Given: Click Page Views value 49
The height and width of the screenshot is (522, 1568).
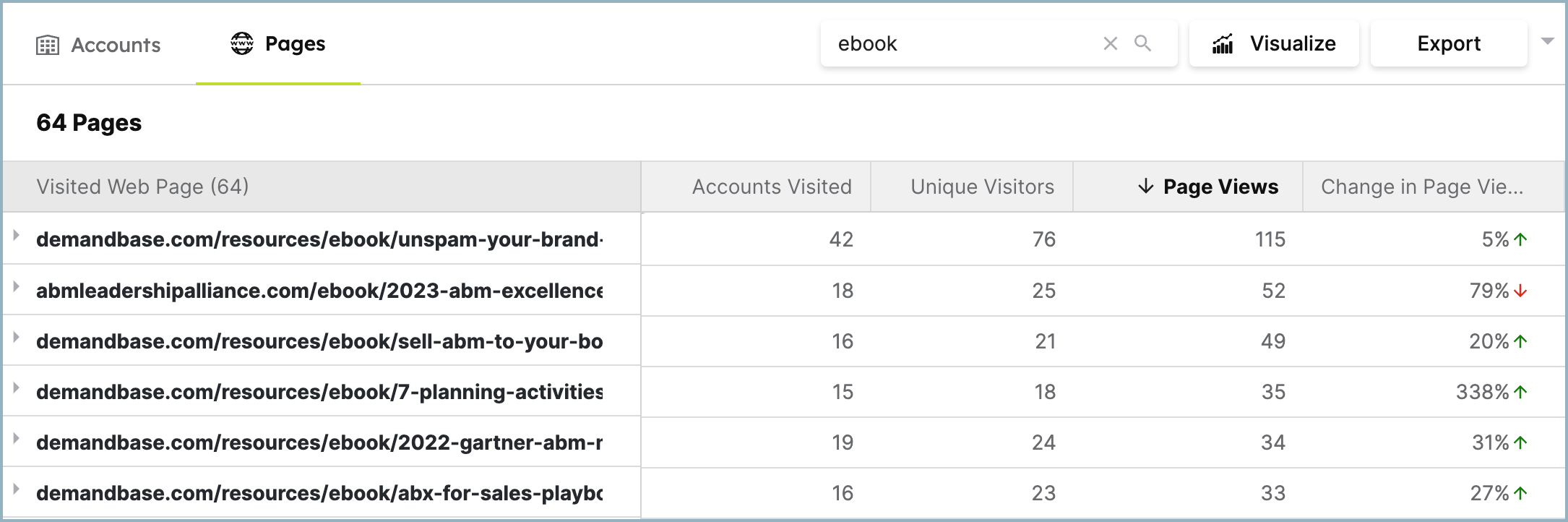Looking at the screenshot, I should point(1273,341).
